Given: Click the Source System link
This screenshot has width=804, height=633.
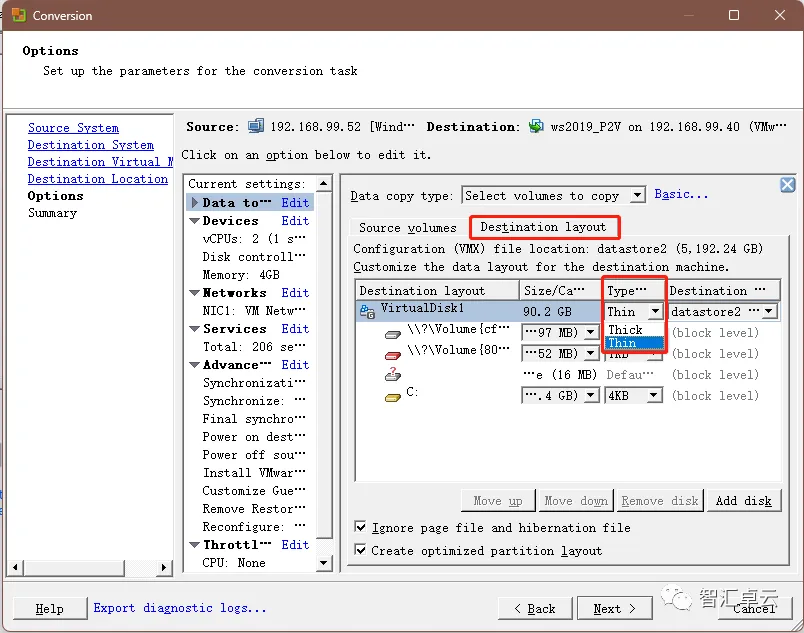Looking at the screenshot, I should (73, 128).
